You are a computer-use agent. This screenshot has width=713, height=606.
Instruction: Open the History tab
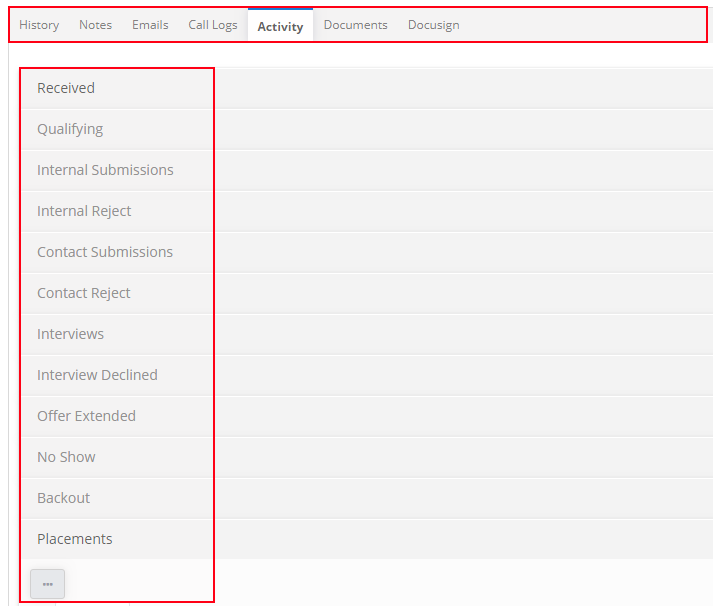[39, 25]
